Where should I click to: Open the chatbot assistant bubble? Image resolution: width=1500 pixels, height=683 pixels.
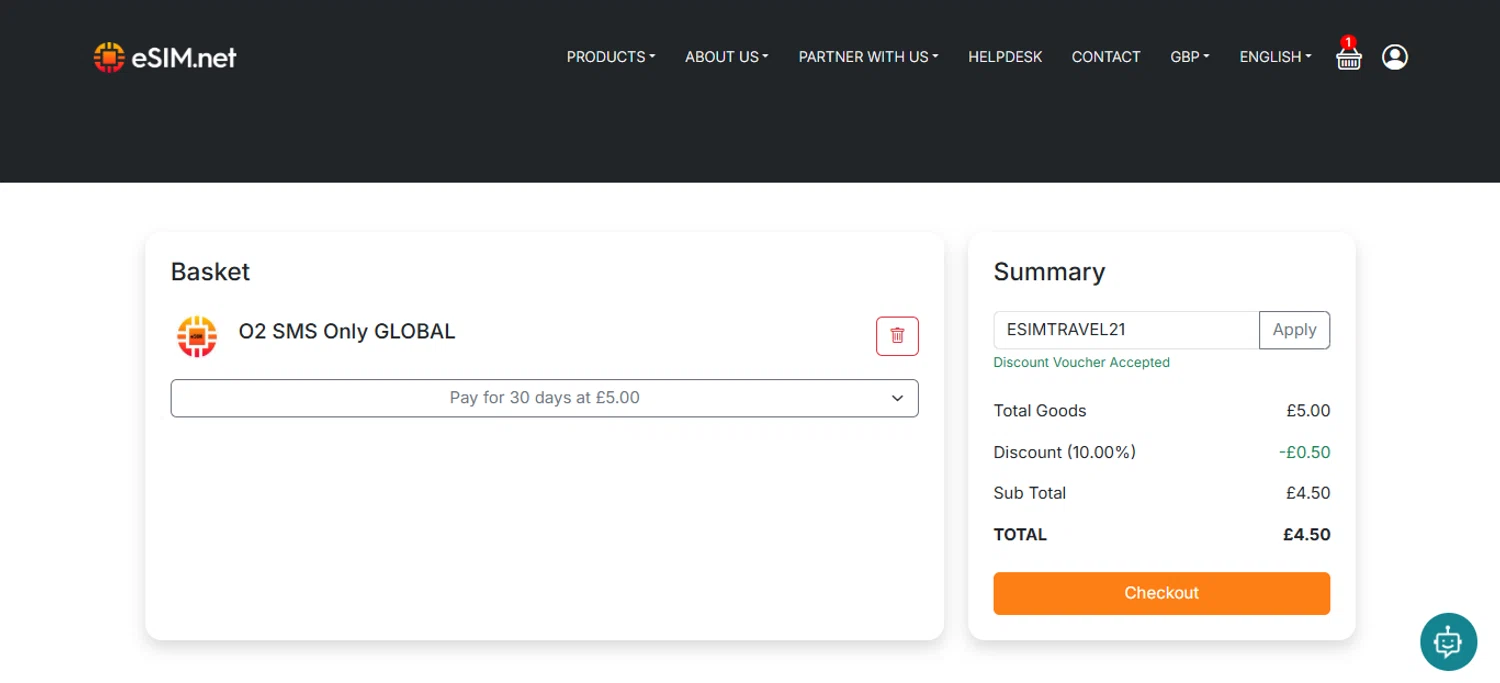(x=1448, y=641)
